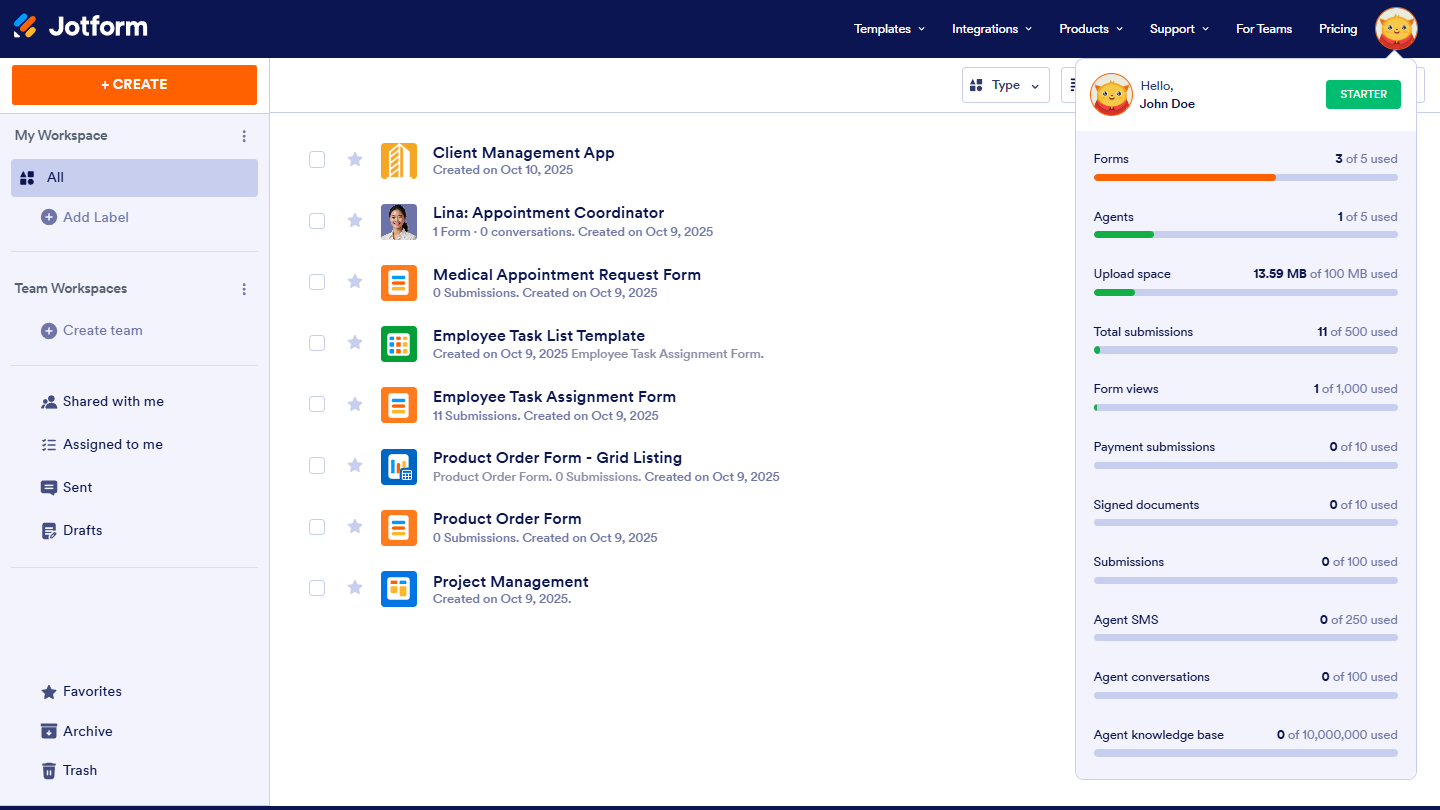1440x810 pixels.
Task: Click My Workspace three-dot options
Action: tap(244, 136)
